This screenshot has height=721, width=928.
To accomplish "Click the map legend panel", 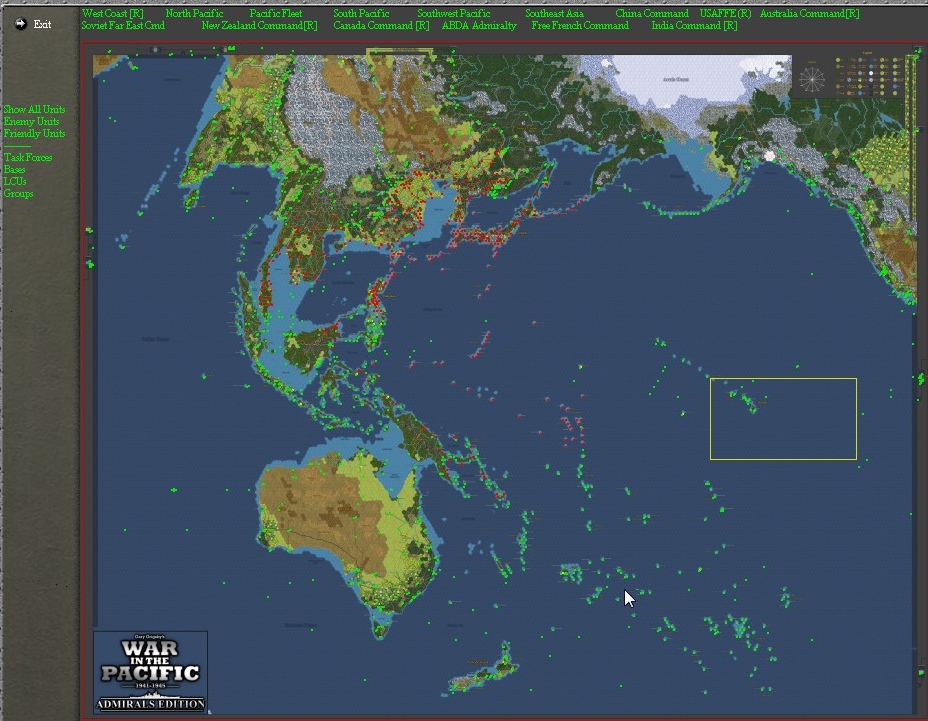I will [869, 73].
